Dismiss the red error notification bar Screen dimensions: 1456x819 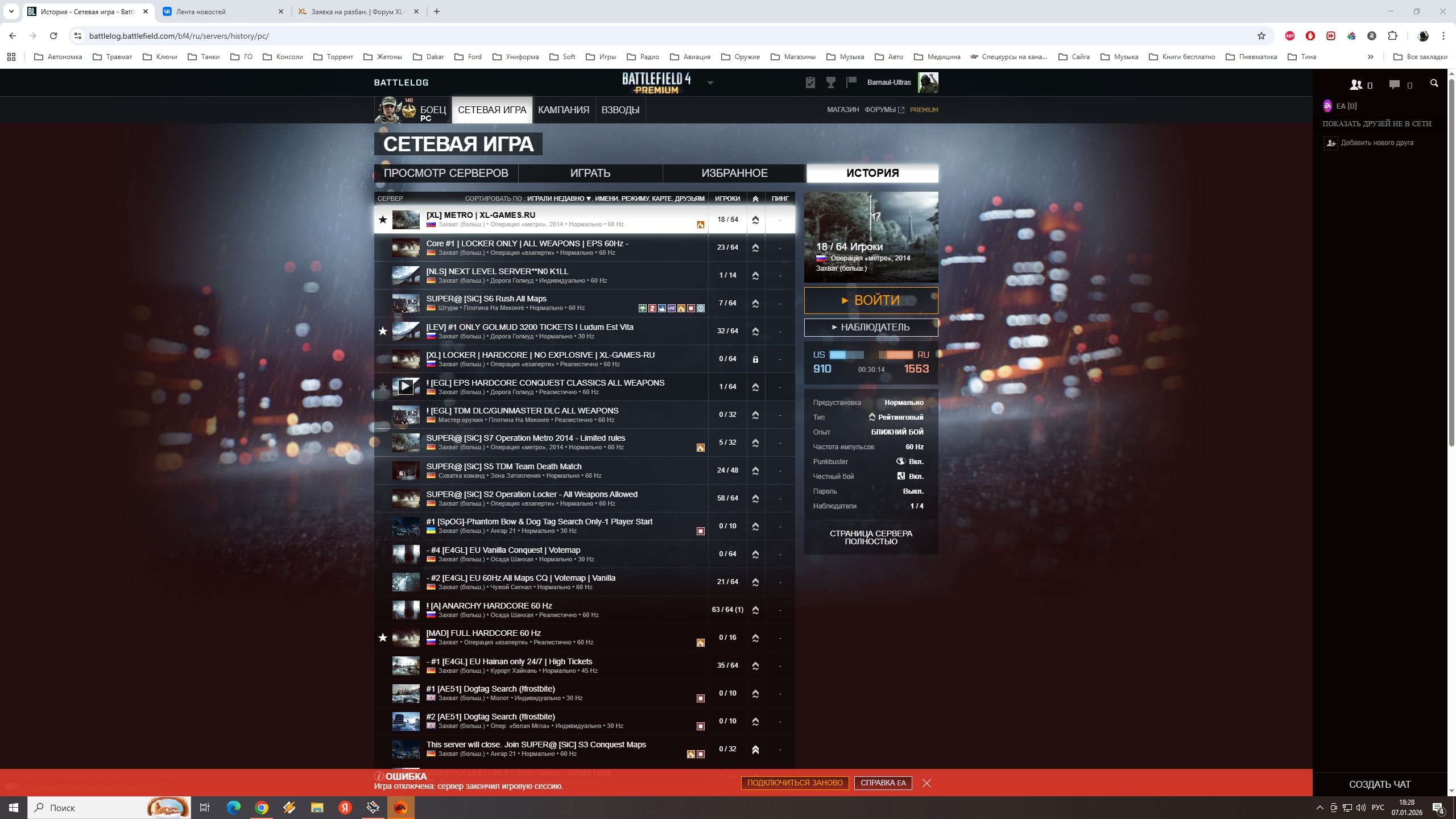point(926,783)
